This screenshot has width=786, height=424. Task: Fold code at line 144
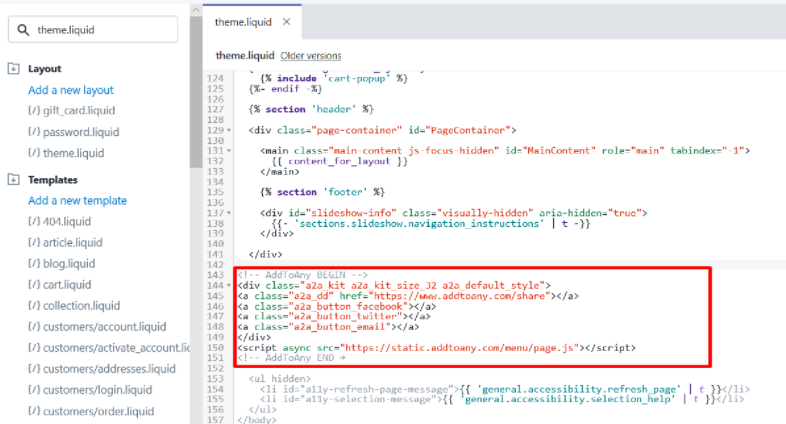(229, 285)
